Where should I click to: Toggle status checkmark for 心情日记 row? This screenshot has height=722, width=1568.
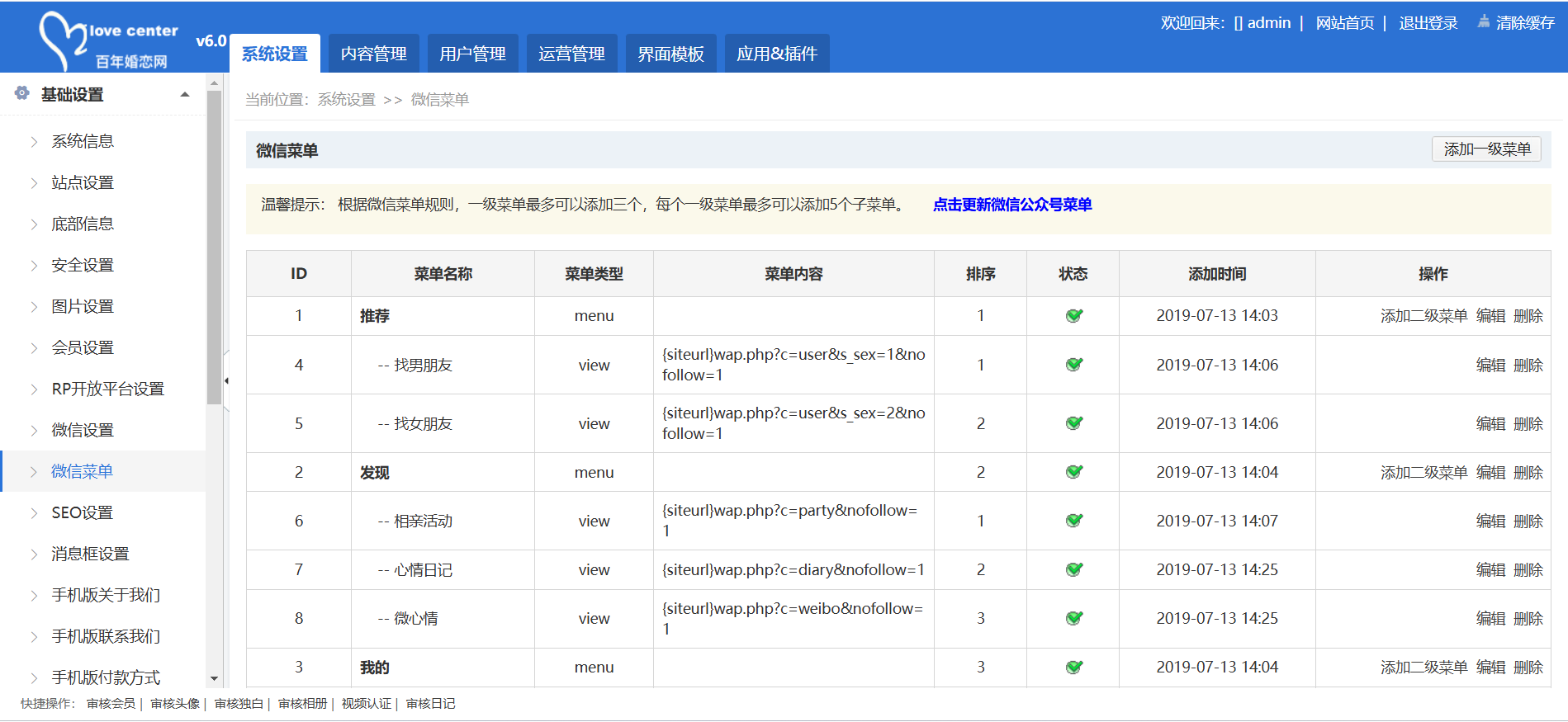(x=1073, y=570)
